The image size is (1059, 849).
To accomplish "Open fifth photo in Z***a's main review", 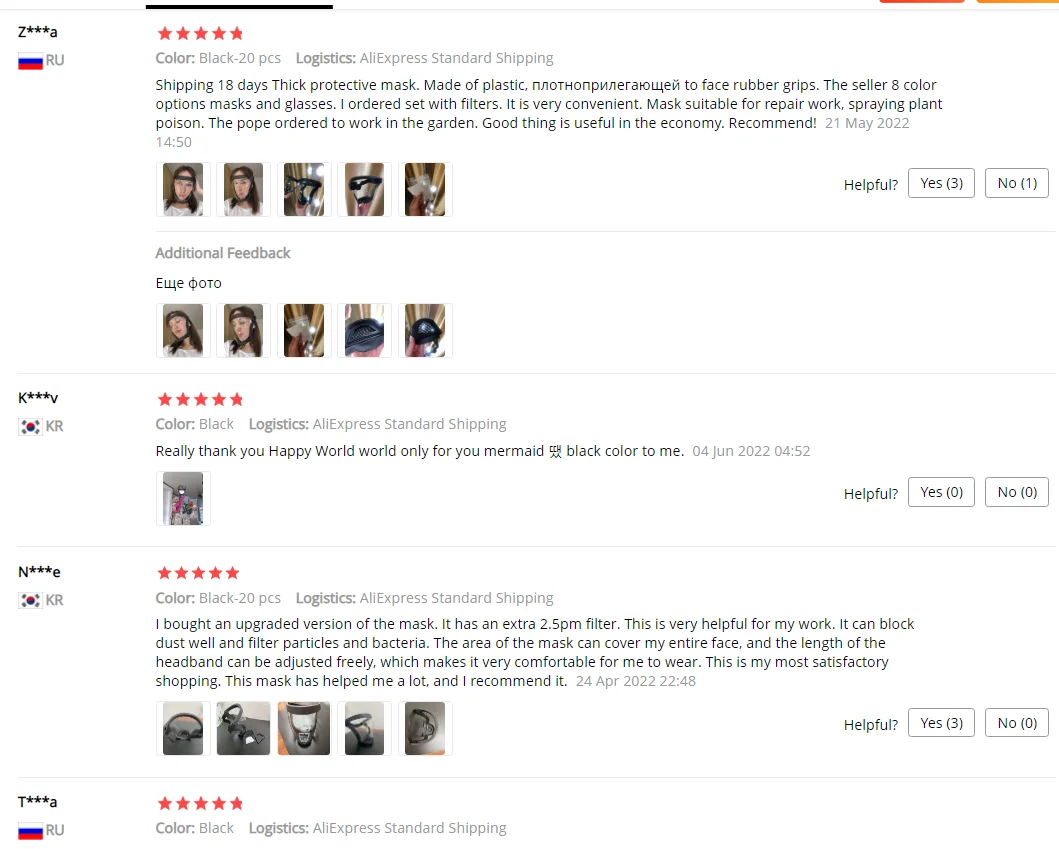I will 425,189.
